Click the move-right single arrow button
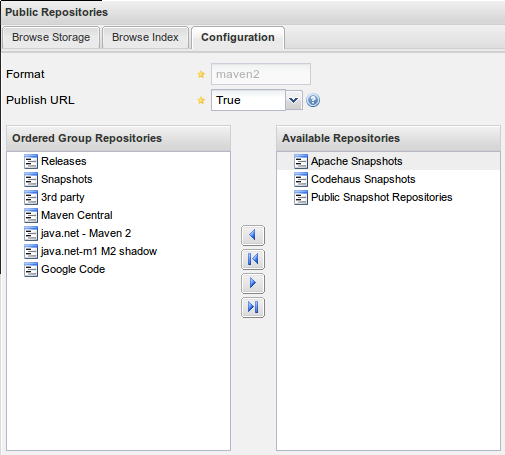The height and width of the screenshot is (455, 505). pos(253,283)
